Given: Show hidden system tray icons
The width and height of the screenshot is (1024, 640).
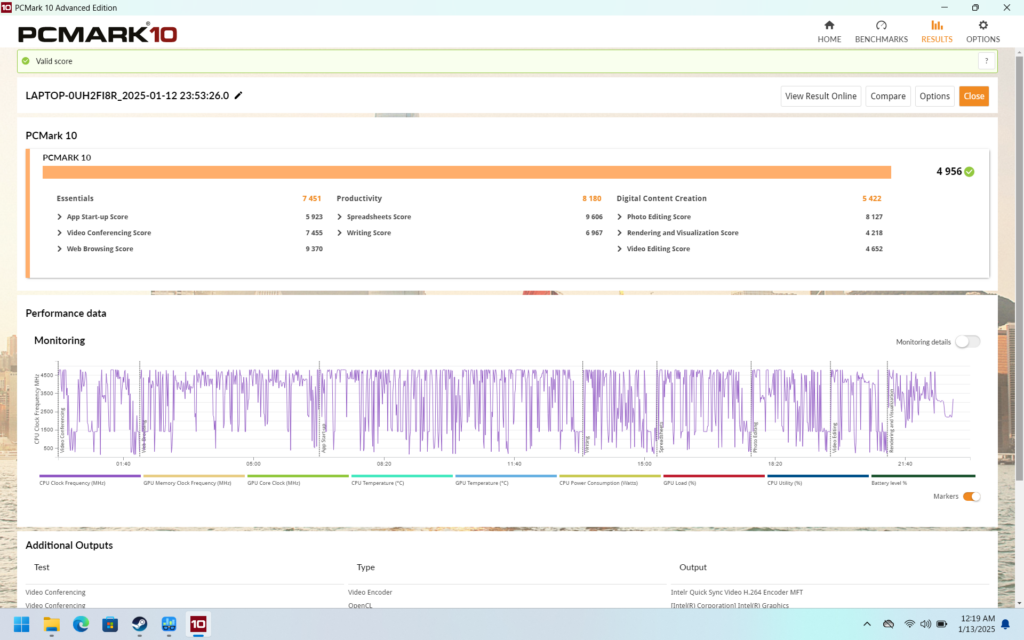Looking at the screenshot, I should click(867, 624).
